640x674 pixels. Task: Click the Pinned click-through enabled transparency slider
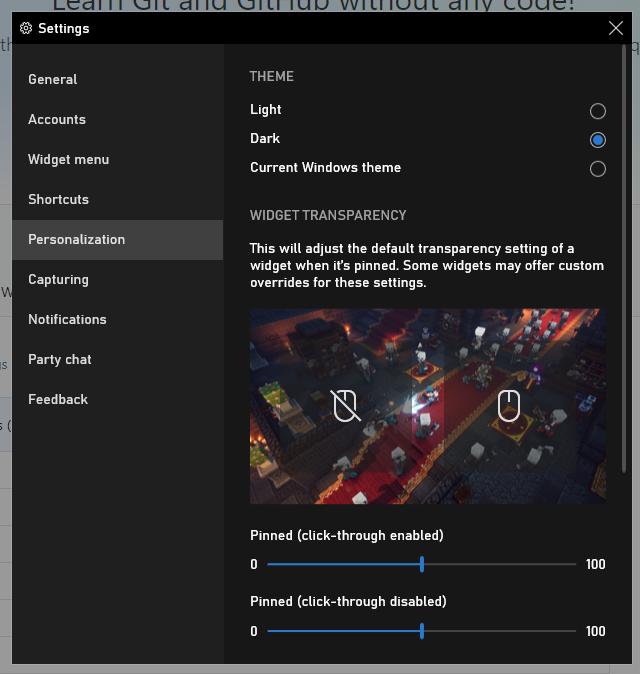click(x=422, y=564)
